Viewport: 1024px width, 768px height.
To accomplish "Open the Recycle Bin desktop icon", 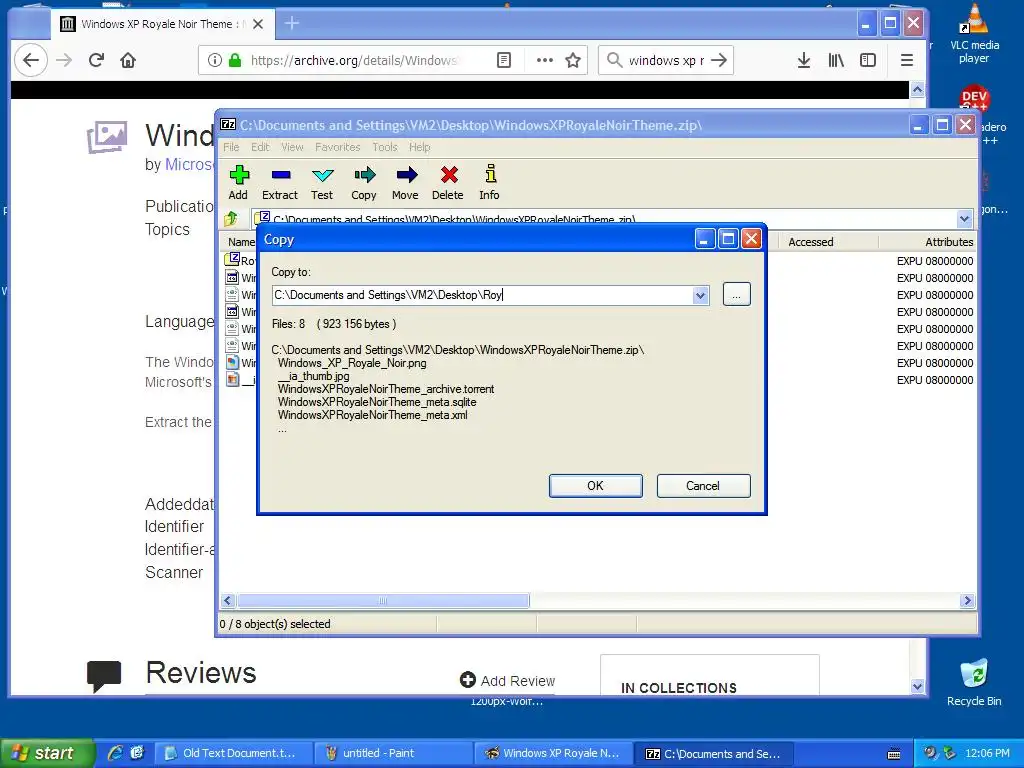I will 974,682.
